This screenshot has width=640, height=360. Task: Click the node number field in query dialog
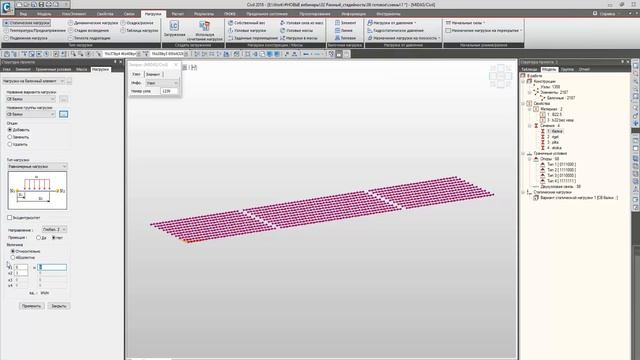169,91
